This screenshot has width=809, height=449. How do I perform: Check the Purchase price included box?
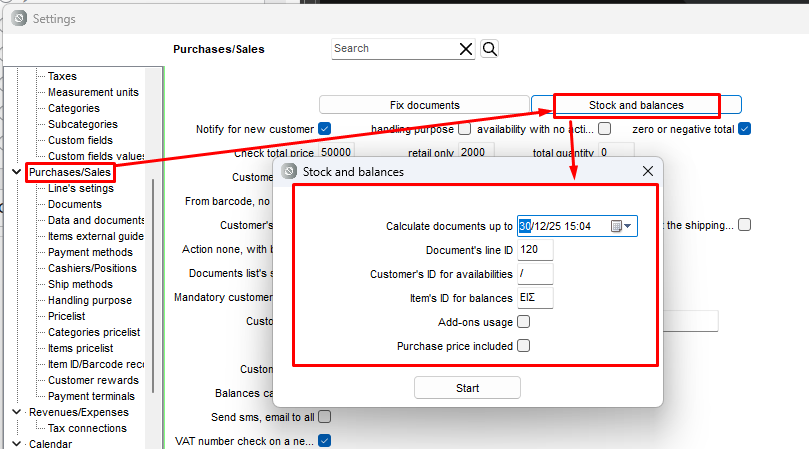click(524, 346)
